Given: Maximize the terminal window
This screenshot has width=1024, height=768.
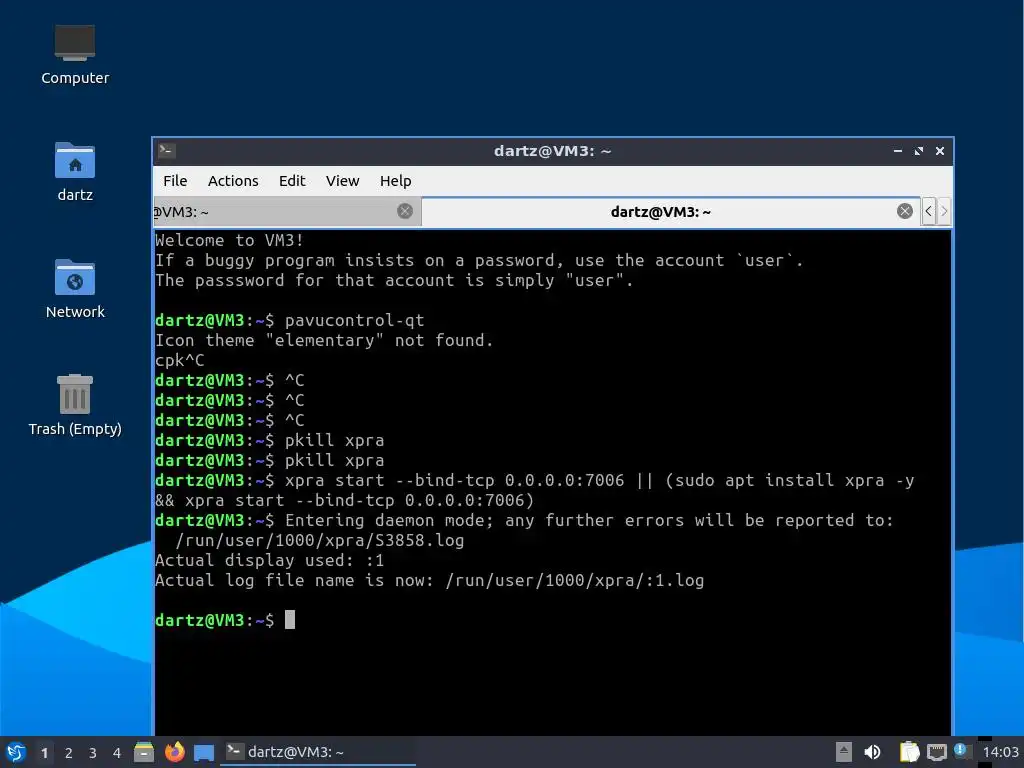Looking at the screenshot, I should pyautogui.click(x=919, y=151).
